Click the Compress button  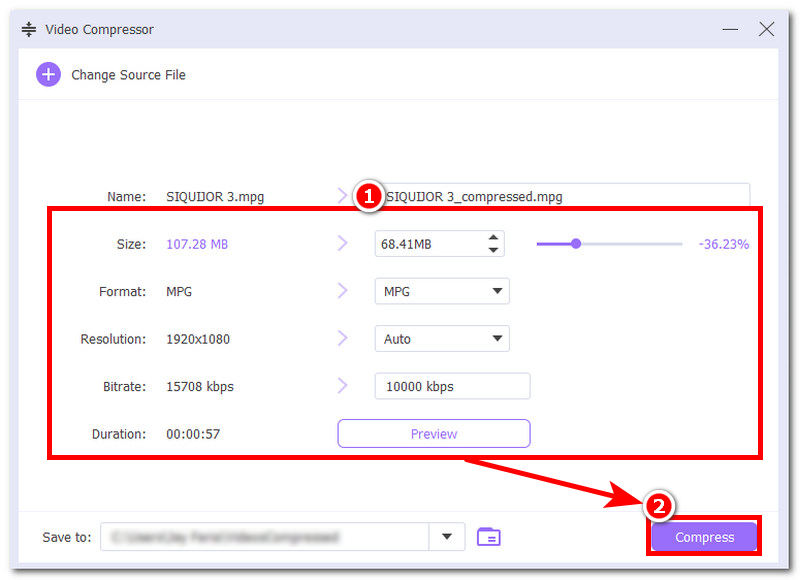[x=703, y=537]
